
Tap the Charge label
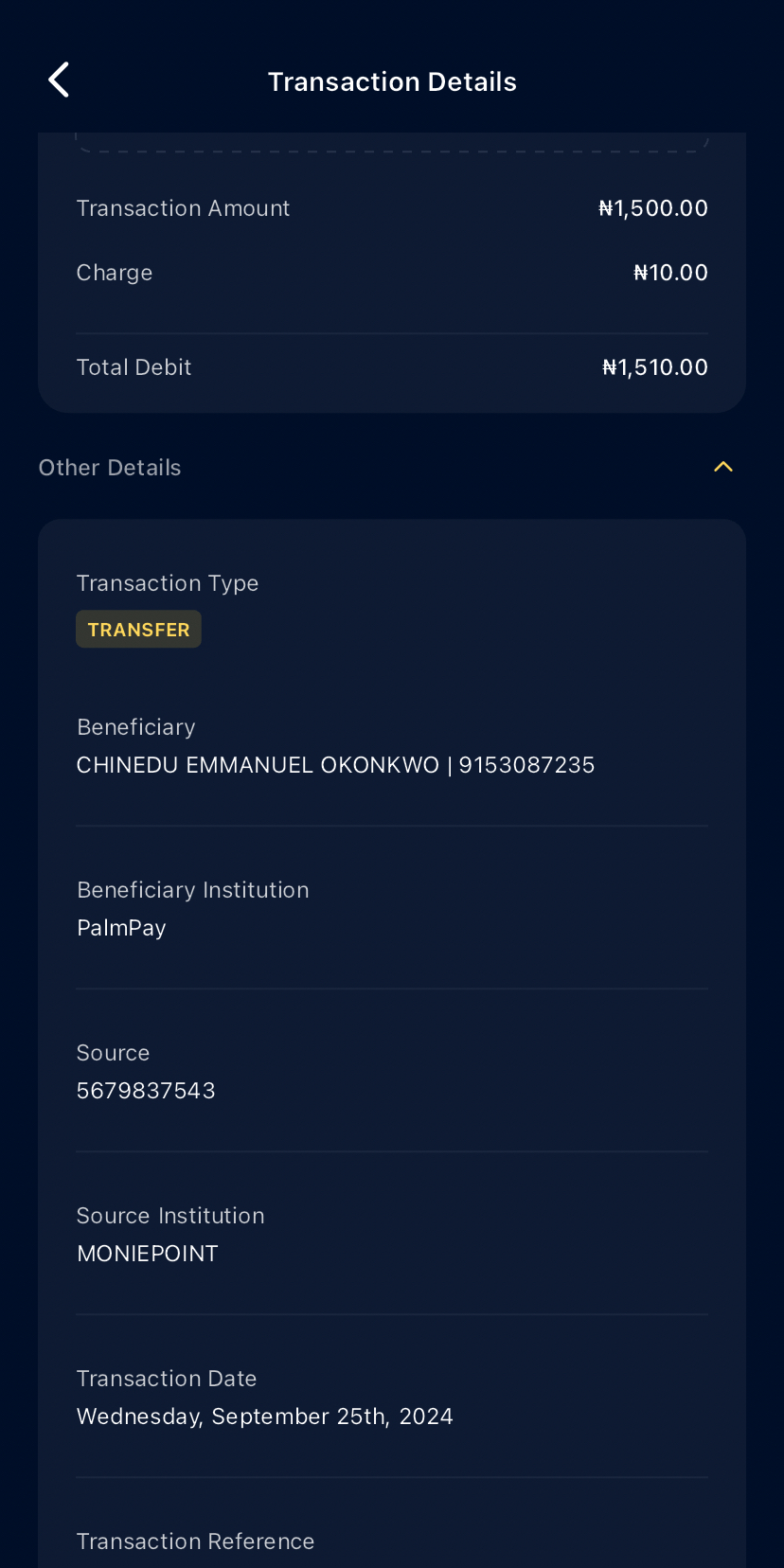pyautogui.click(x=115, y=273)
